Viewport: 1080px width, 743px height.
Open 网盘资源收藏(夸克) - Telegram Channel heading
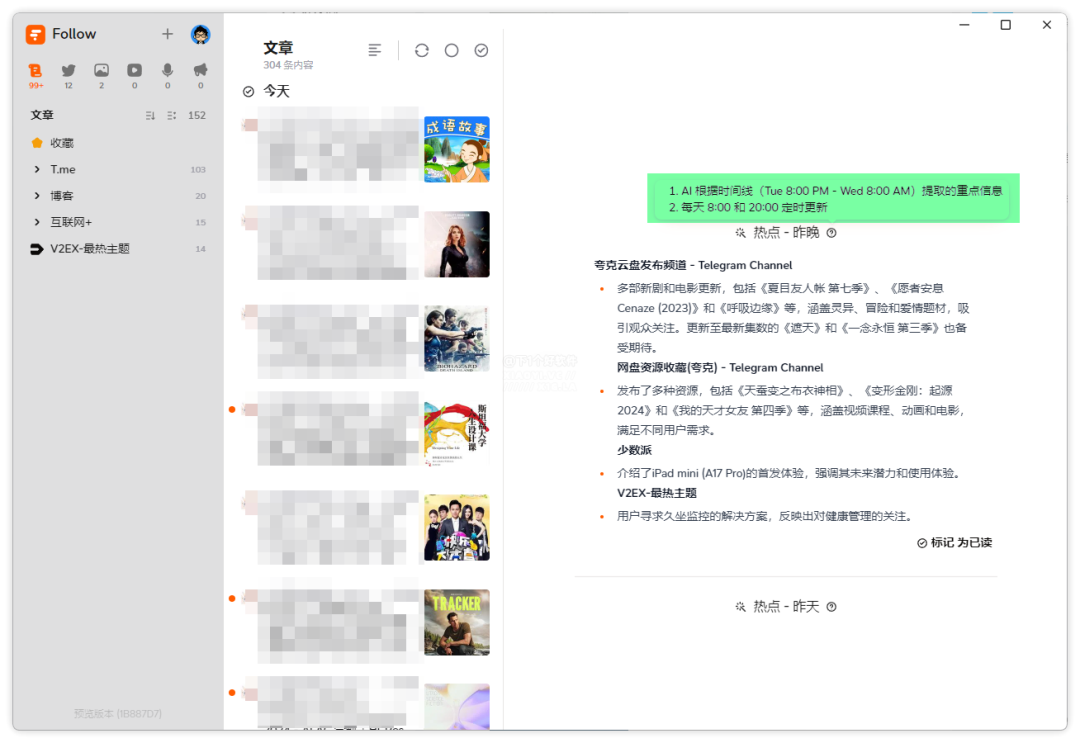click(x=720, y=368)
